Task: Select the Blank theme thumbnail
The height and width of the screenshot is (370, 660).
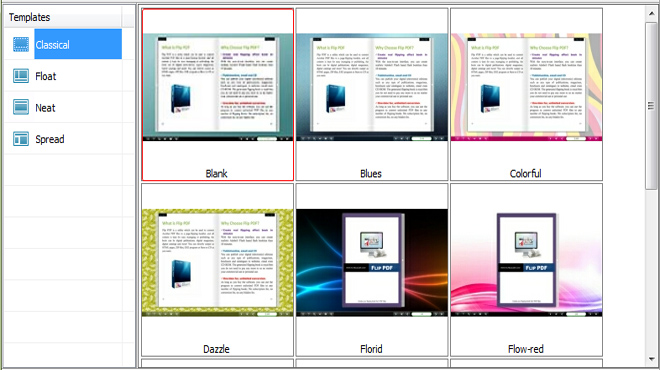Action: tap(218, 95)
